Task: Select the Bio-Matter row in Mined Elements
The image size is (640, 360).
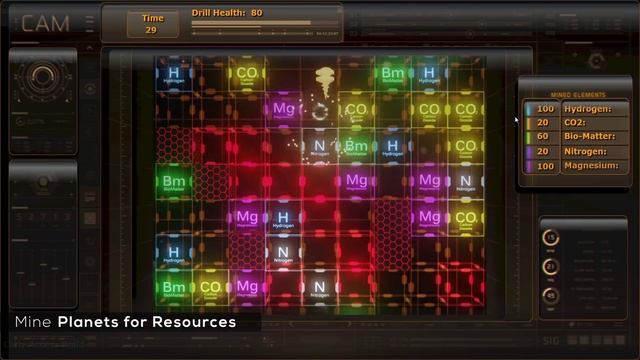Action: 576,136
